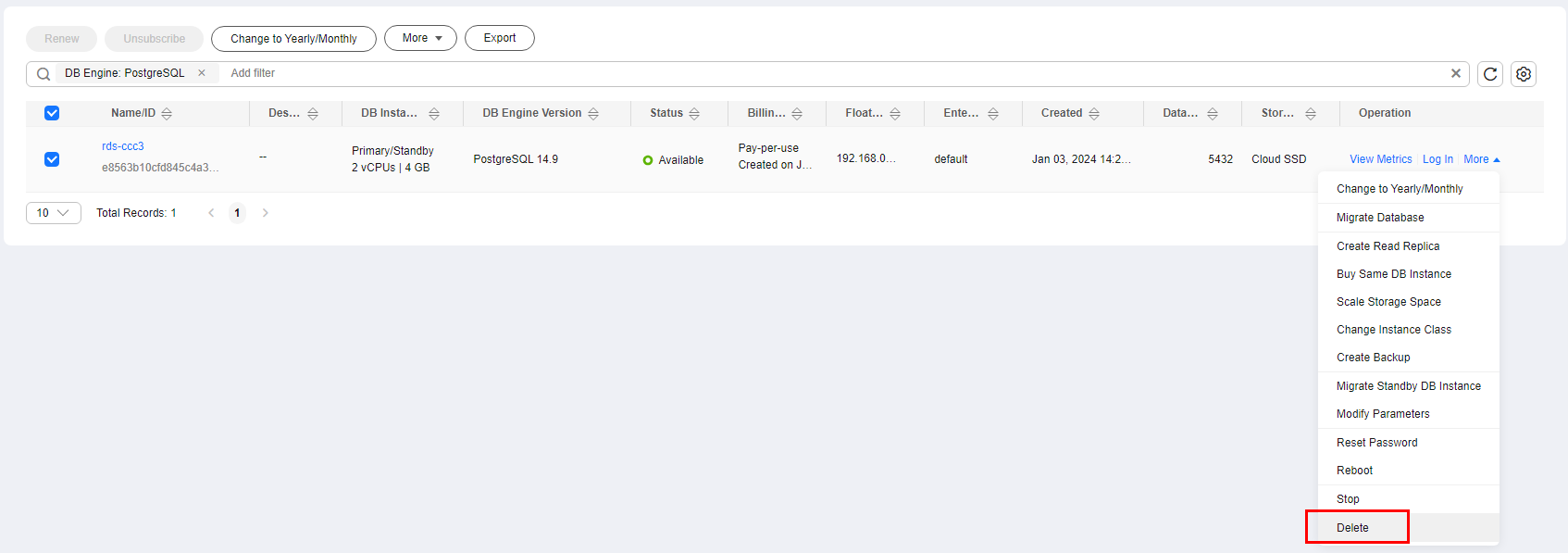
Task: Sort by Billing Mode column
Action: 797,114
